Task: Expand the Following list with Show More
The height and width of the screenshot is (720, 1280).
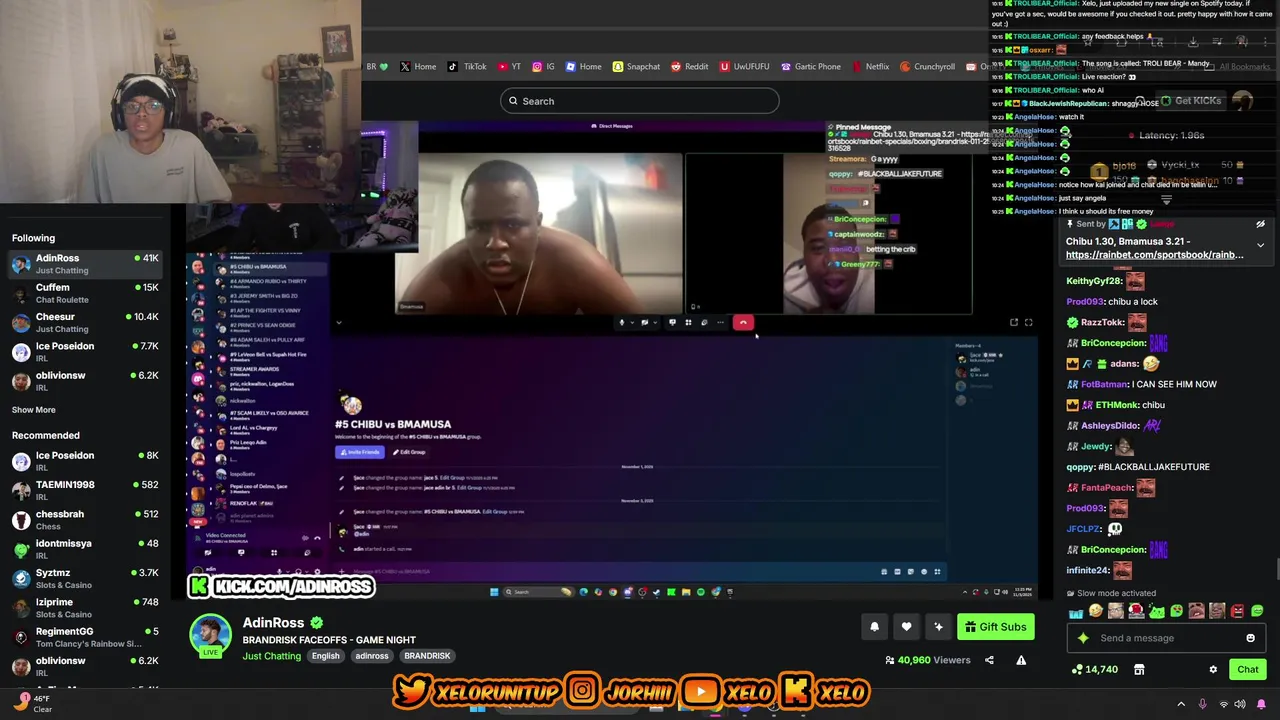Action: point(34,410)
